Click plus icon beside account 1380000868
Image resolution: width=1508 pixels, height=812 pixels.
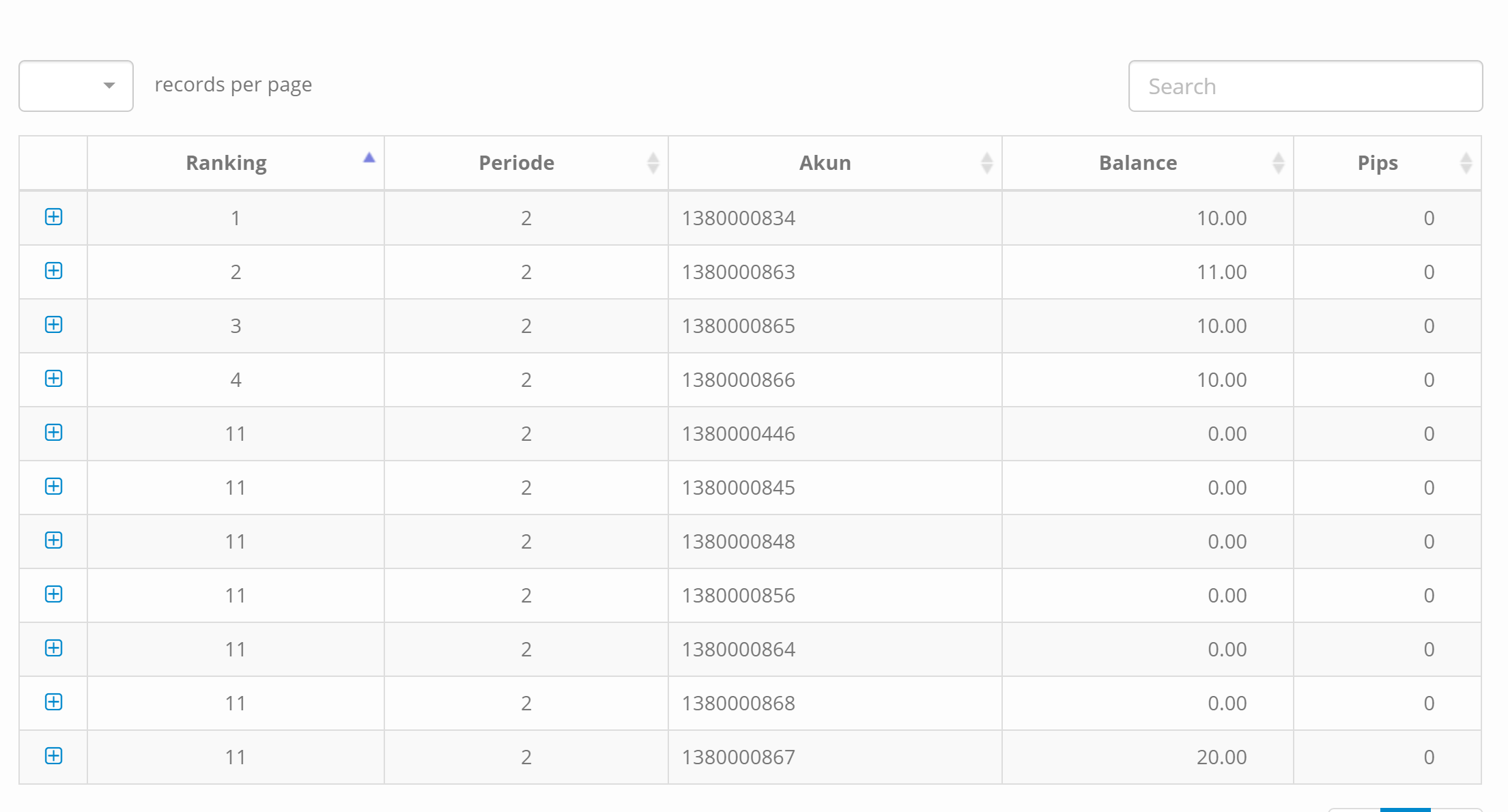coord(53,702)
